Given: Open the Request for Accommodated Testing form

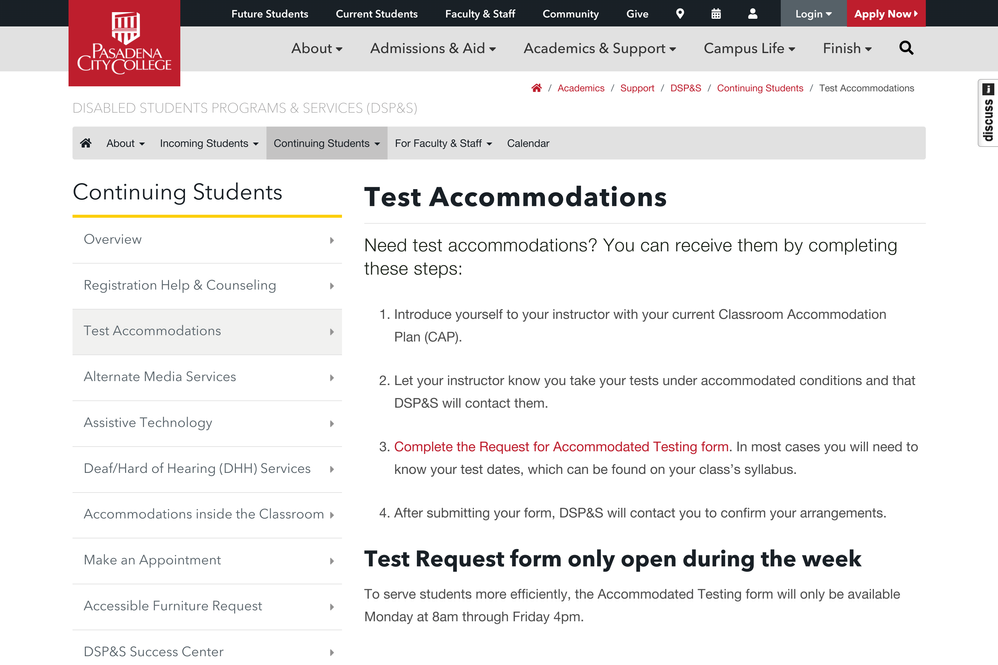Looking at the screenshot, I should 561,447.
